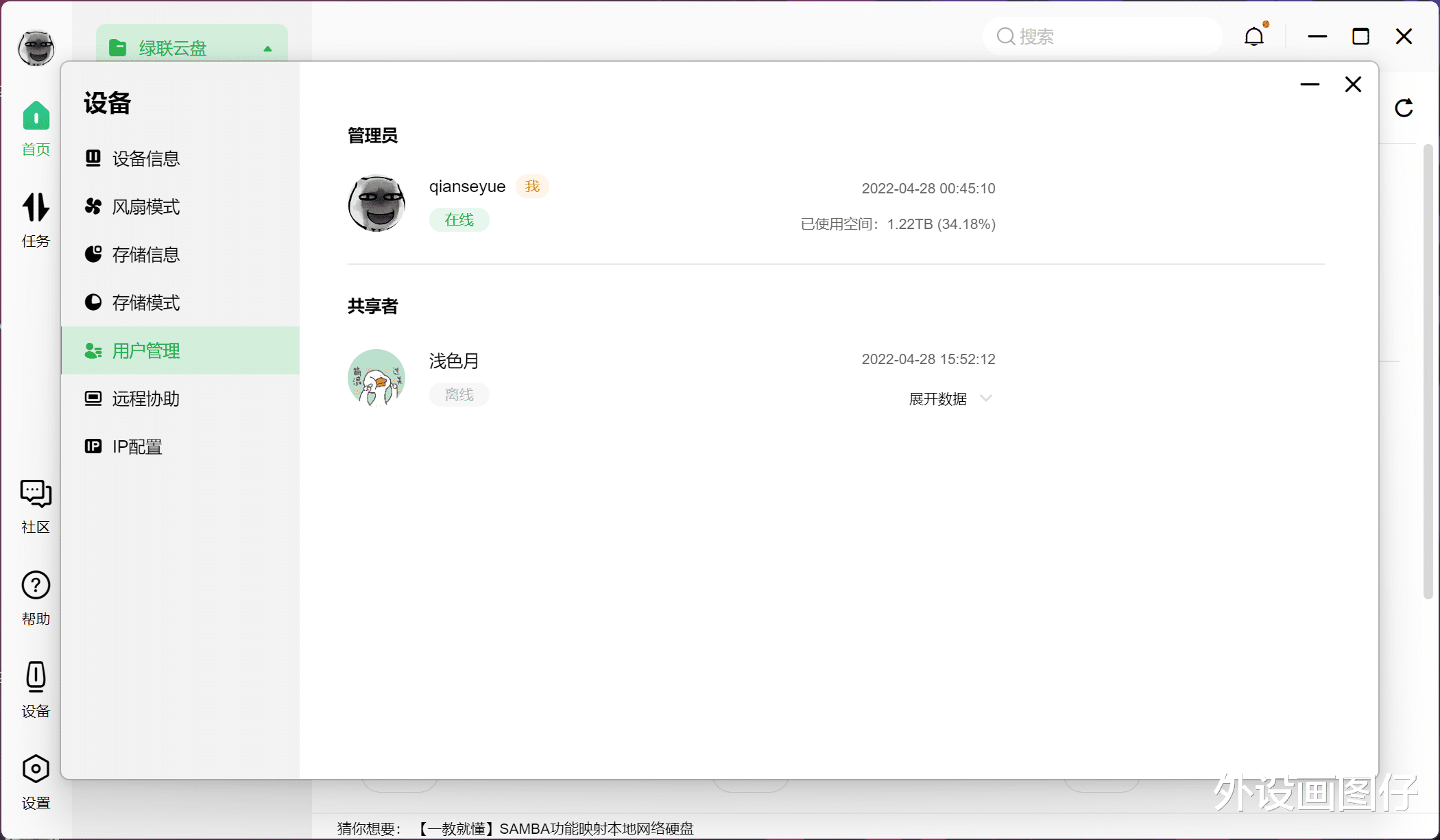The width and height of the screenshot is (1440, 840).
Task: Open 设置 settings at sidebar bottom
Action: [x=35, y=782]
